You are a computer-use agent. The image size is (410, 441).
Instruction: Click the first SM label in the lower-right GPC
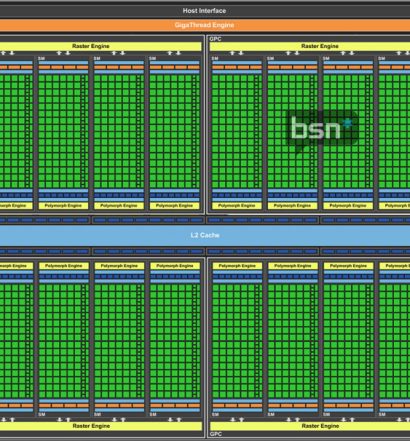[215, 414]
